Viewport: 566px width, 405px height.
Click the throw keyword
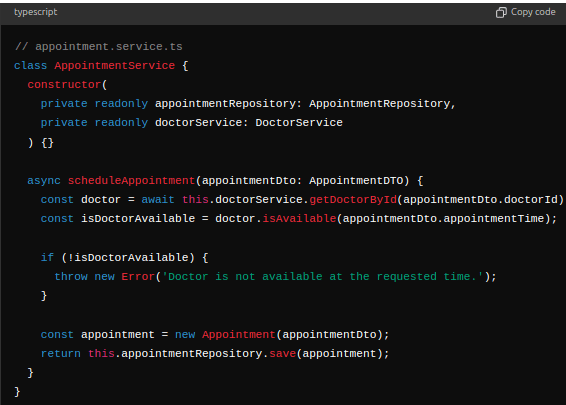click(x=71, y=276)
